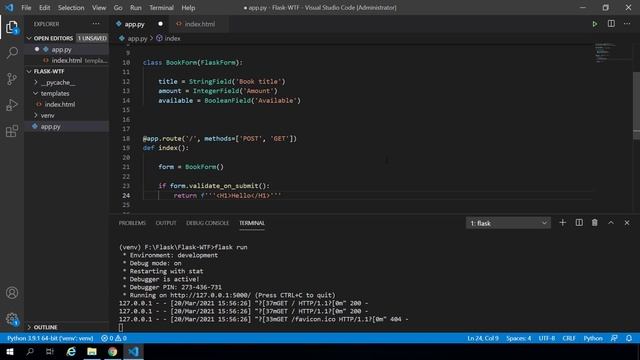The height and width of the screenshot is (360, 640).
Task: Open the Windows Start menu
Action: pos(10,351)
